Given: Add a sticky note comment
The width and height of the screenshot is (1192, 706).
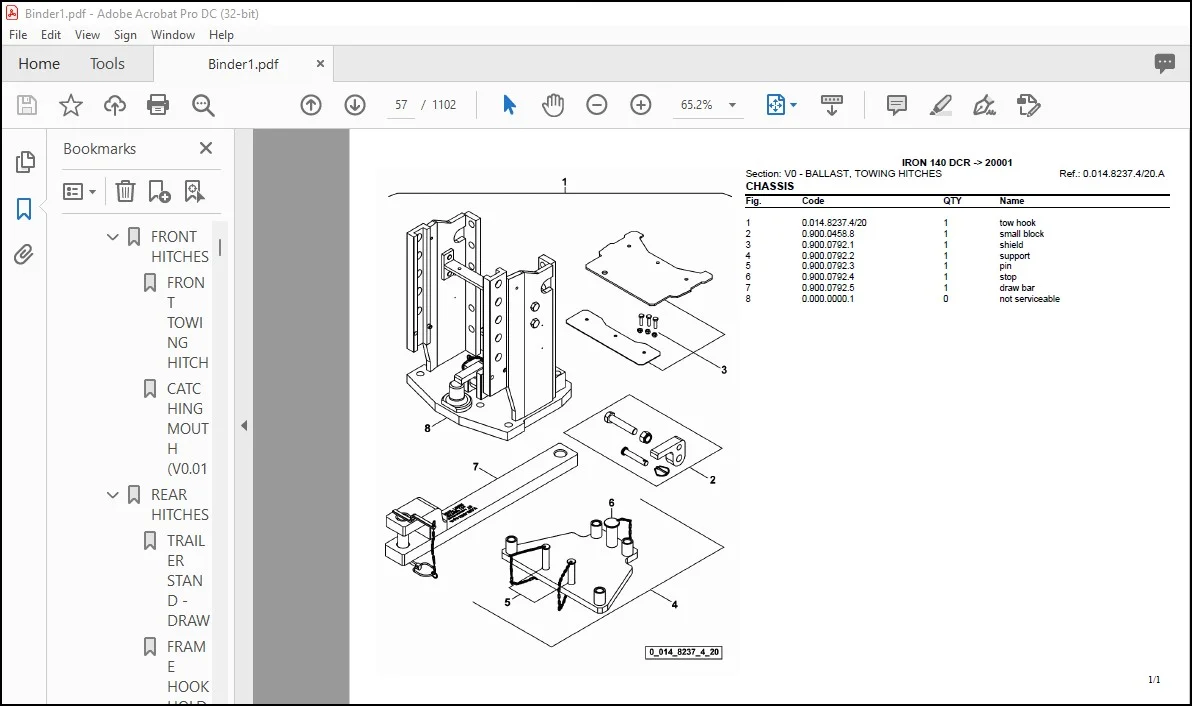Looking at the screenshot, I should pos(897,105).
